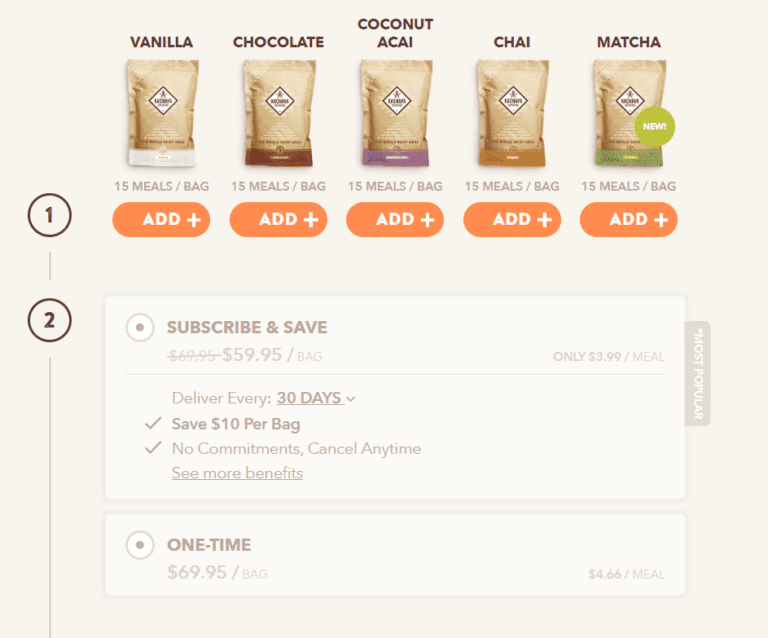Add a Vanilla bag
The width and height of the screenshot is (768, 638).
[x=162, y=220]
